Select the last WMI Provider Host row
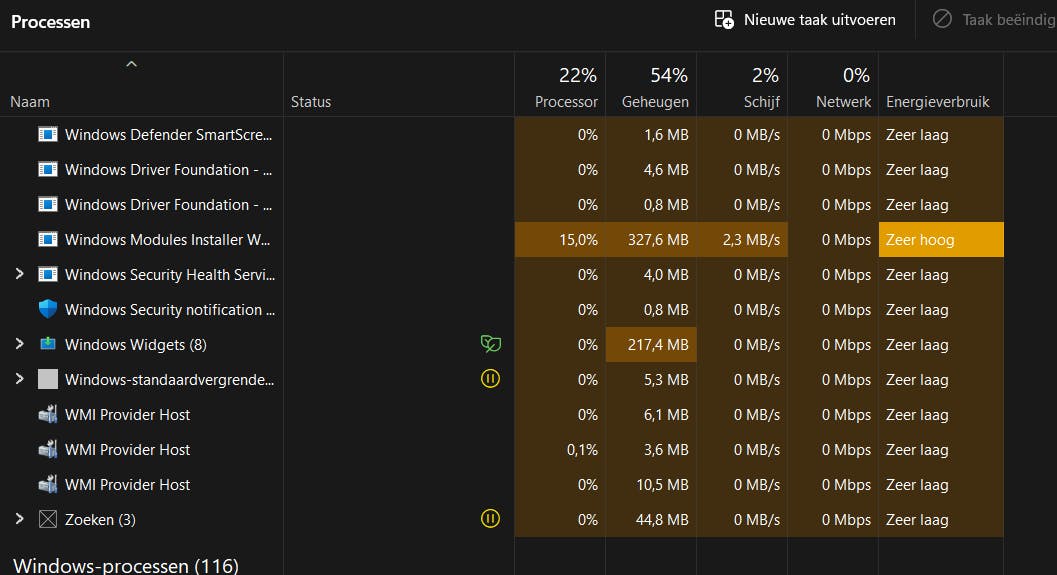Screen dimensions: 1057x575 tap(128, 485)
